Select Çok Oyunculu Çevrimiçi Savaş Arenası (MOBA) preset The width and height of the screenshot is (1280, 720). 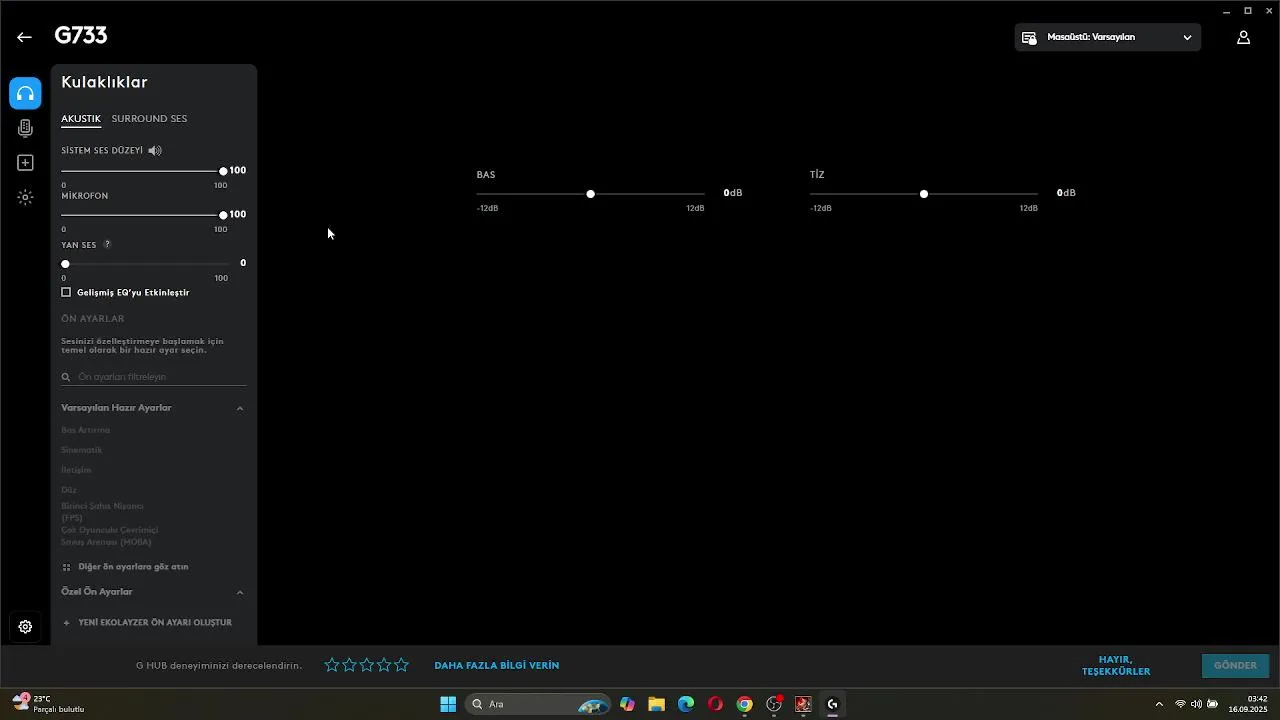coord(110,536)
